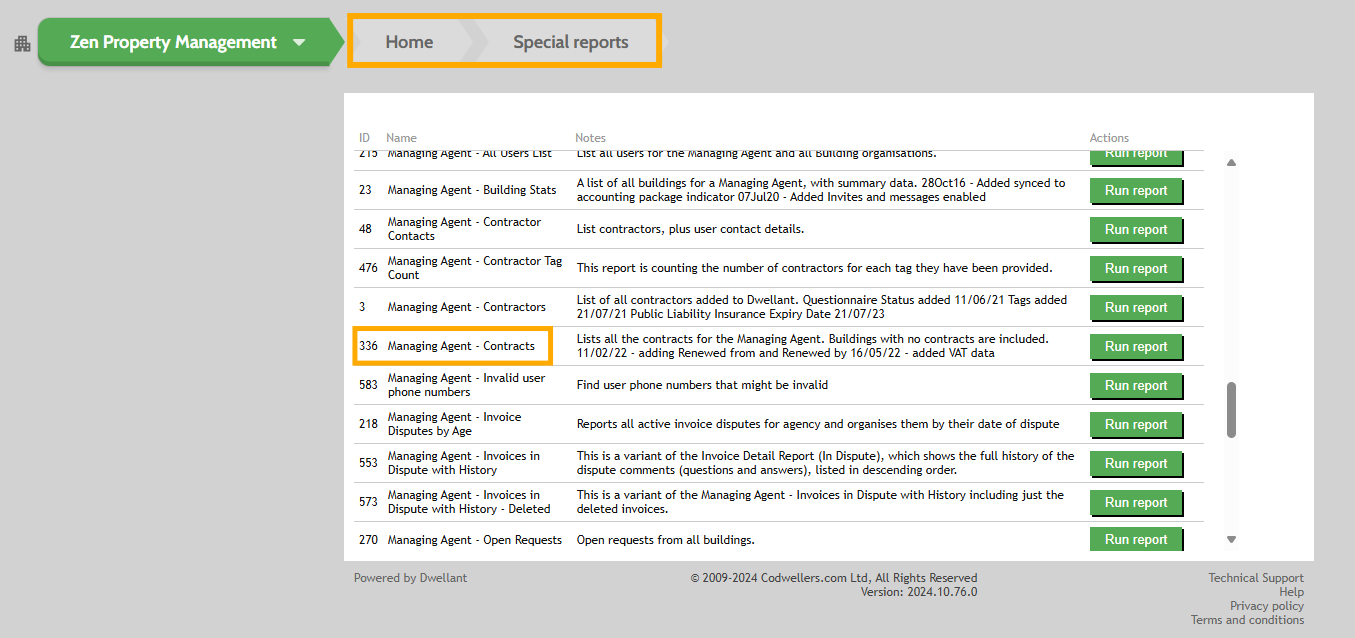Run the Managing Agent - Open Requests report
Screen dimensions: 1355x638
[x=1136, y=538]
